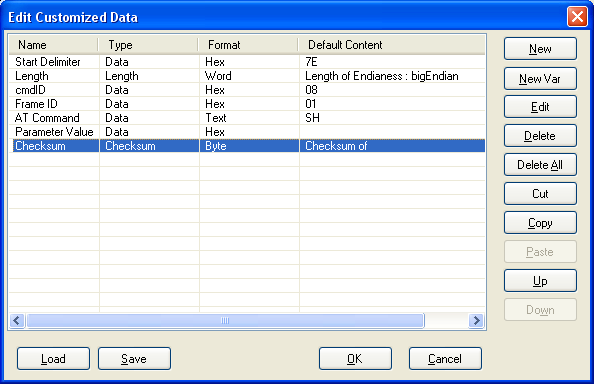Click the Hex format cell in the Start Delimiter row
594x384 pixels.
point(249,62)
